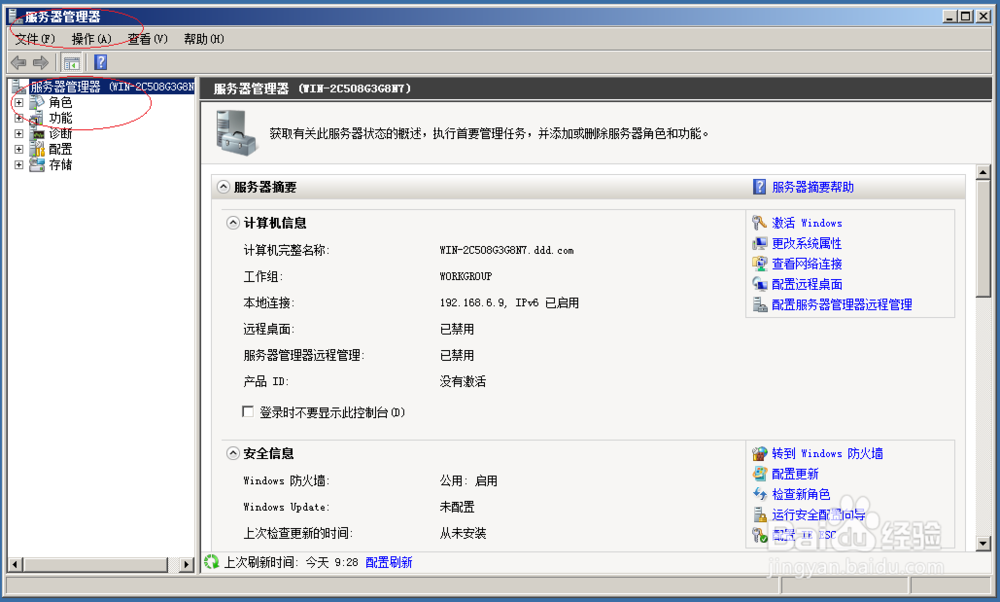Open the 查看(V) menu
Screen dimensions: 1000x602
(x=147, y=39)
